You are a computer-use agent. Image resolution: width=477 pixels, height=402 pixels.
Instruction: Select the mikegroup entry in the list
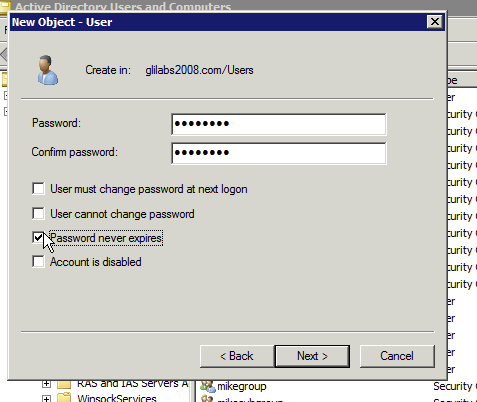242,387
